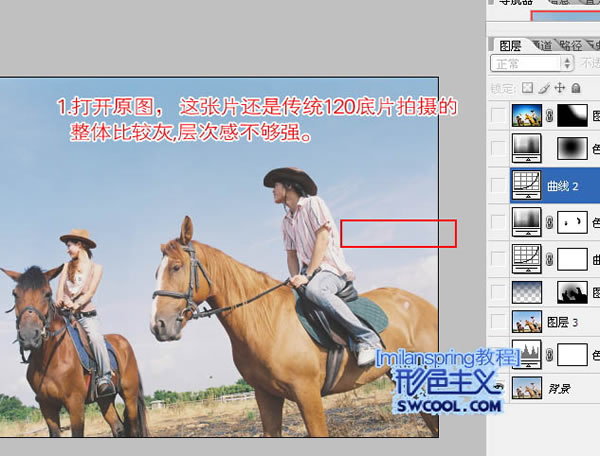Click the lock transparent pixels icon
Viewport: 600px width, 456px height.
click(x=529, y=88)
